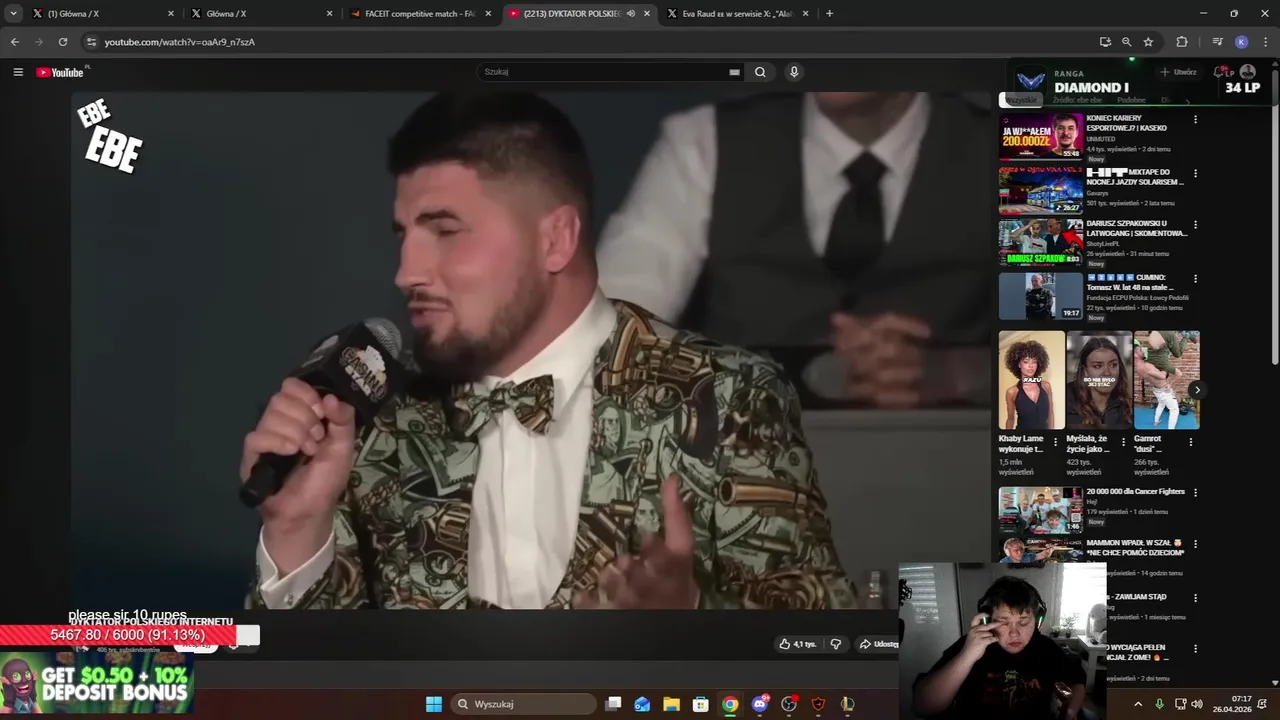Click the site info icon in address bar
Screen dimensions: 1280x720
click(x=91, y=42)
